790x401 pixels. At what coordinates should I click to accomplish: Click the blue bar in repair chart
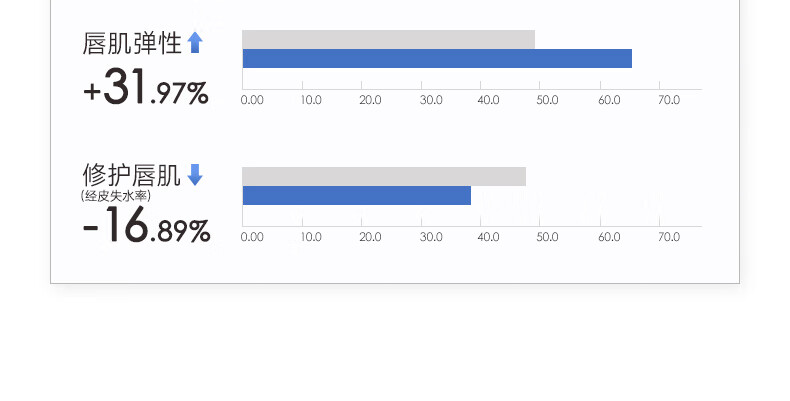[x=357, y=195]
